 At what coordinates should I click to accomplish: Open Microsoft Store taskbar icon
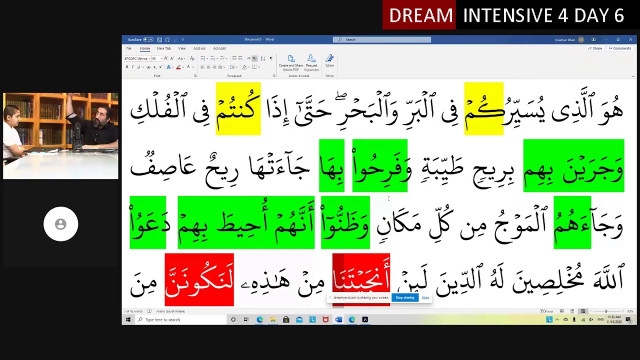(x=286, y=320)
